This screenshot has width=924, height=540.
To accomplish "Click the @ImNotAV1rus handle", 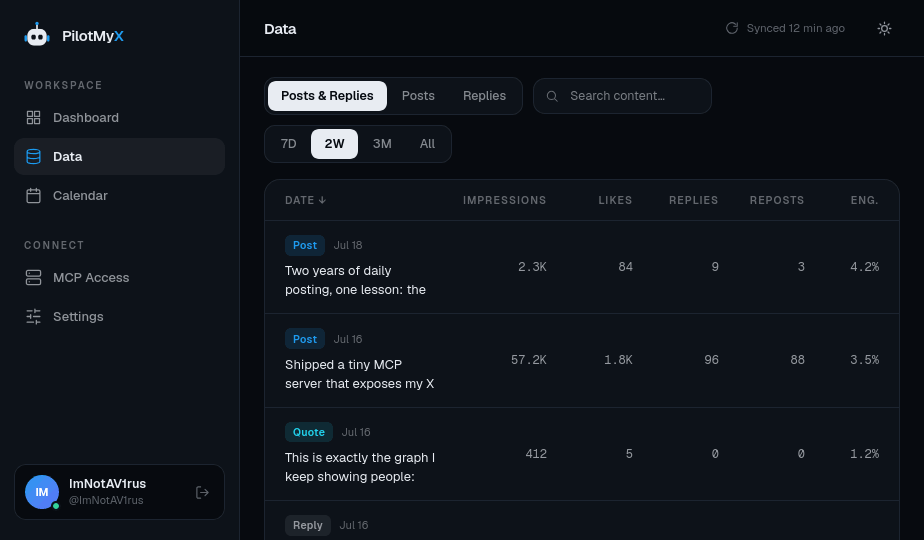I will click(x=106, y=501).
